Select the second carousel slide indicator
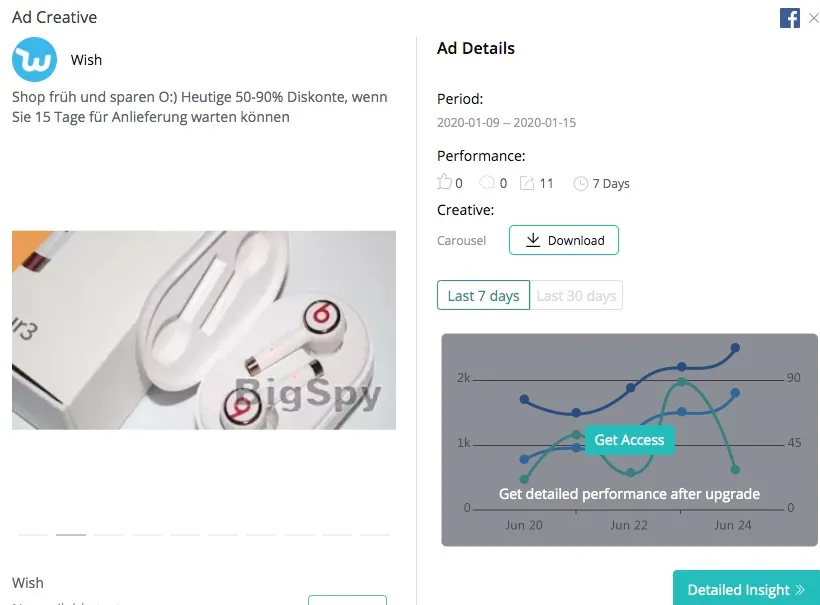Image resolution: width=820 pixels, height=605 pixels. pos(71,535)
